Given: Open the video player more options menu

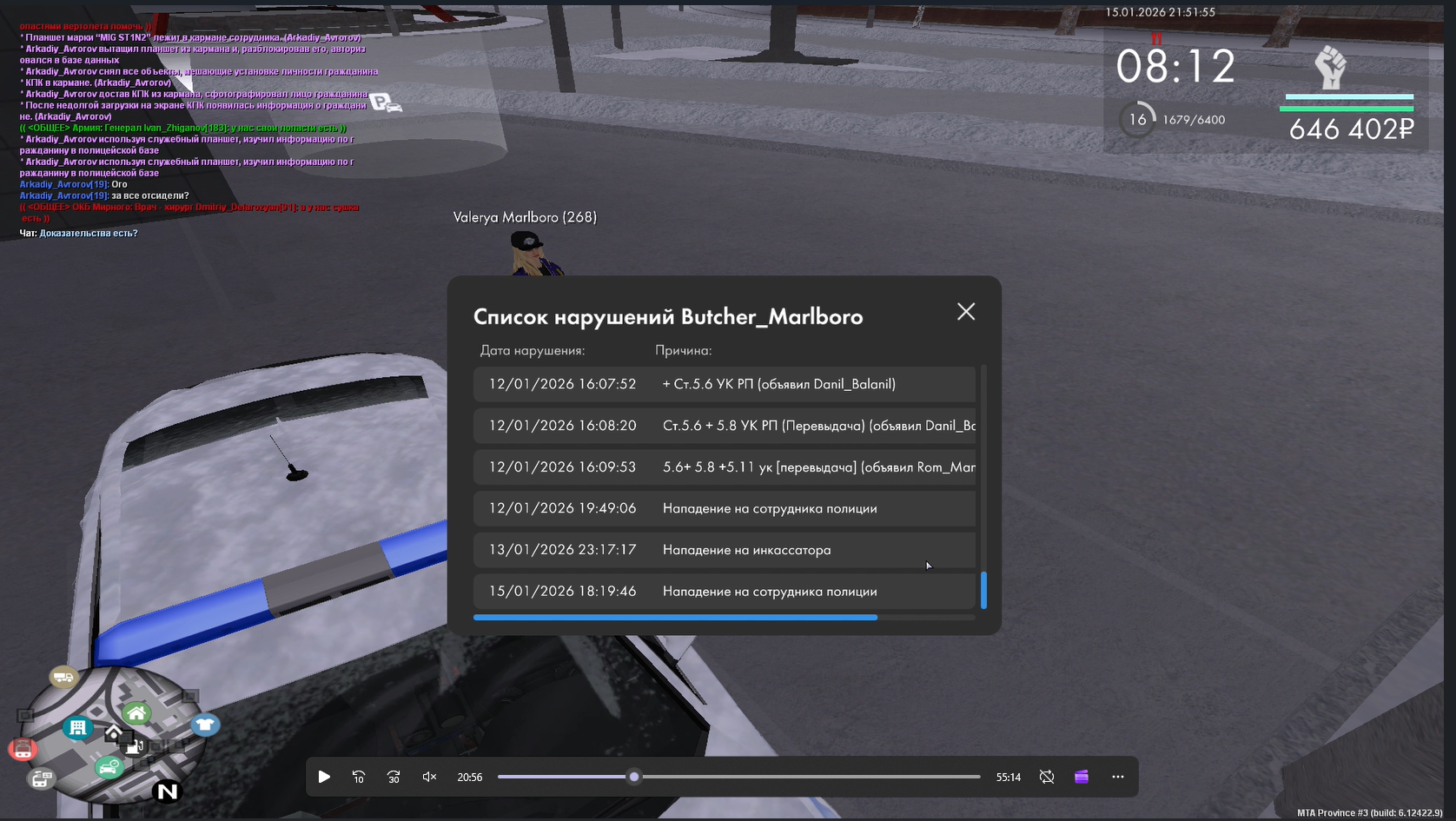Looking at the screenshot, I should [x=1118, y=777].
